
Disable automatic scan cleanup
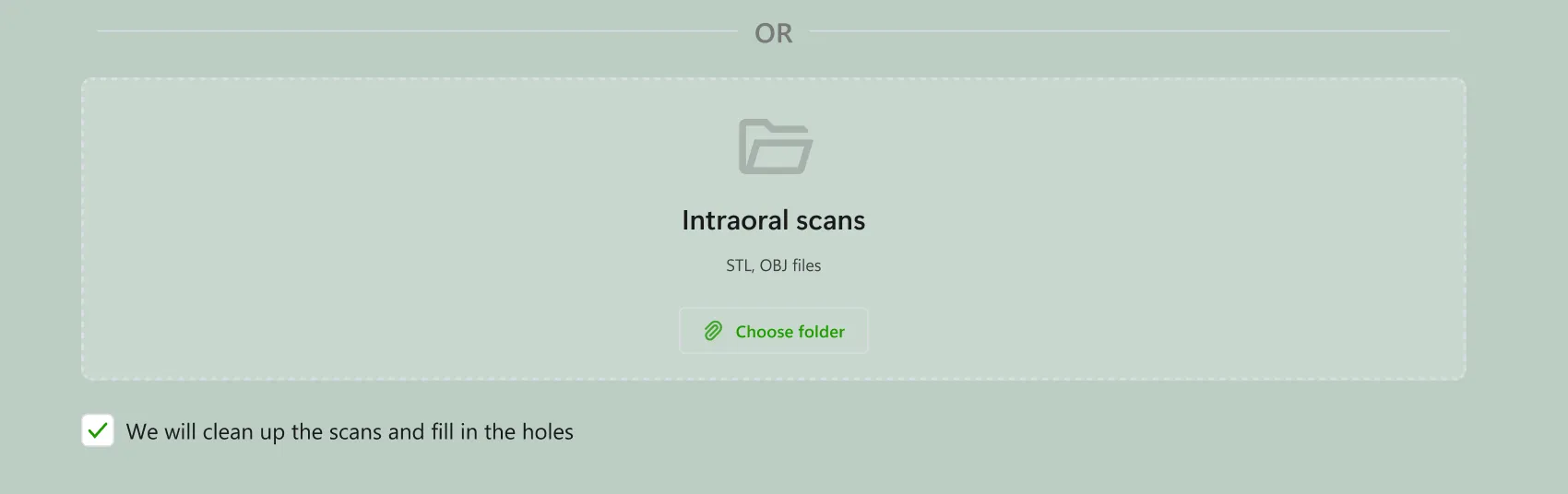(x=98, y=430)
